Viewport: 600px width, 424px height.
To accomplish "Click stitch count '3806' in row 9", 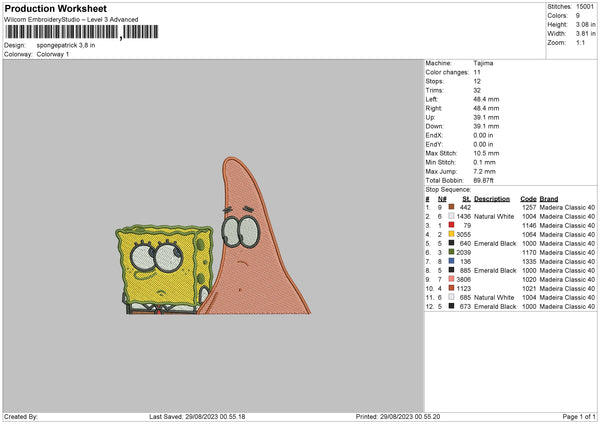I will point(463,279).
